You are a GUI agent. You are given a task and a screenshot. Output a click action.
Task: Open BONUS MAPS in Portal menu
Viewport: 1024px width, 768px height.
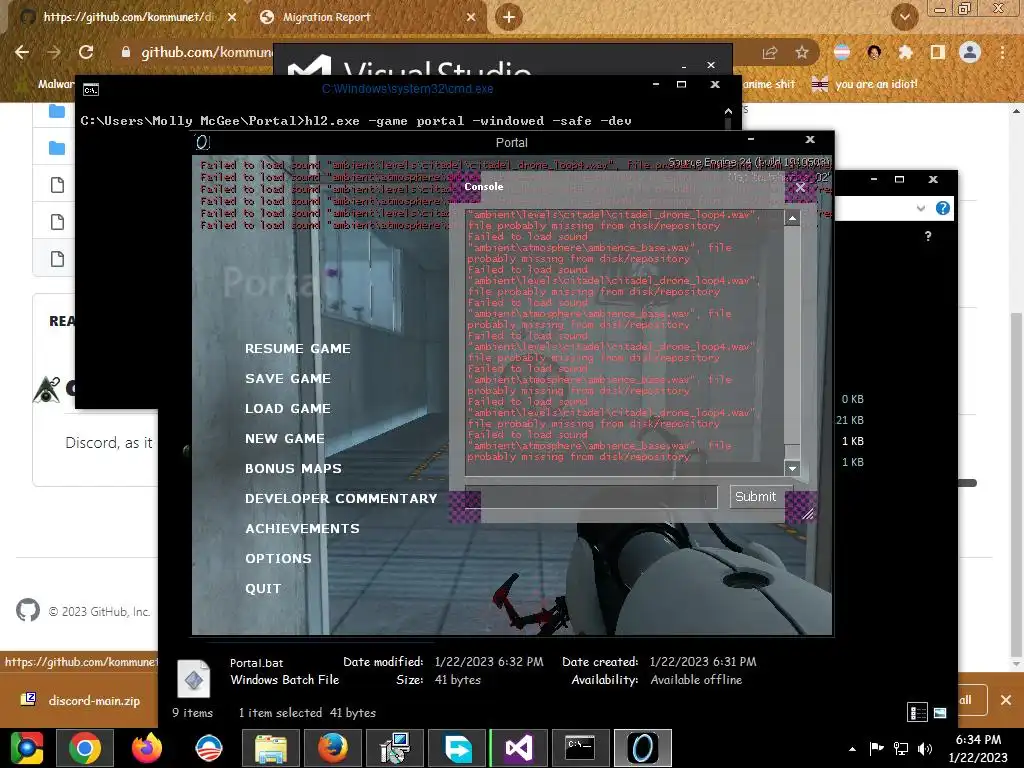293,469
